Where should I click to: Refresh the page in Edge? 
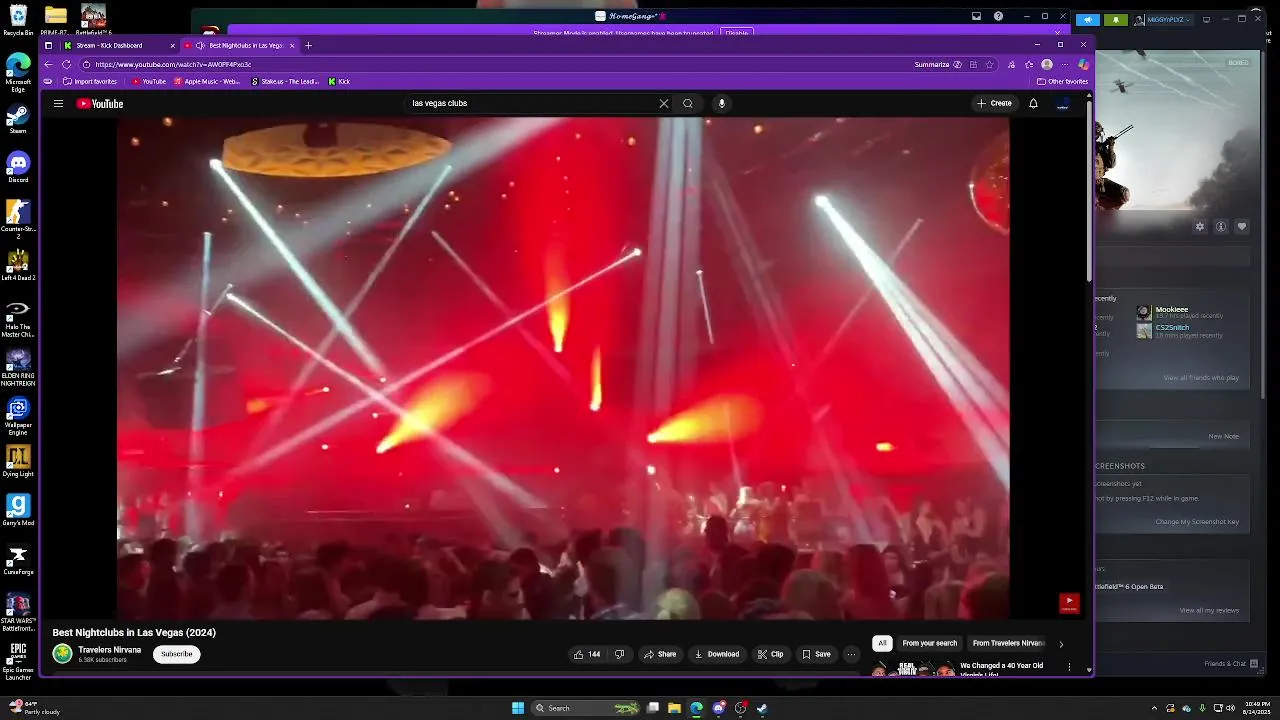click(66, 64)
